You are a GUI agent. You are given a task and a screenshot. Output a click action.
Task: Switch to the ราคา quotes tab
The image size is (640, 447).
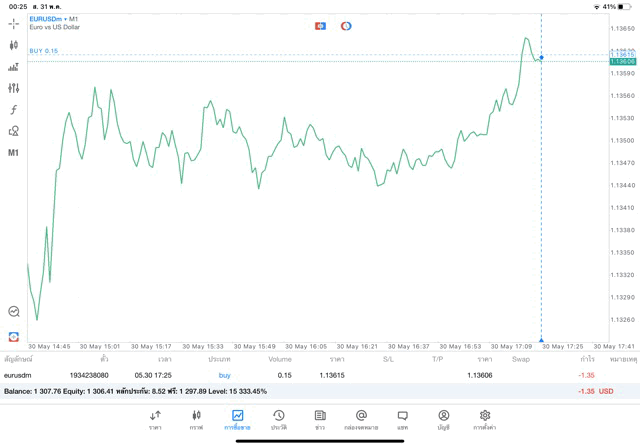[155, 420]
